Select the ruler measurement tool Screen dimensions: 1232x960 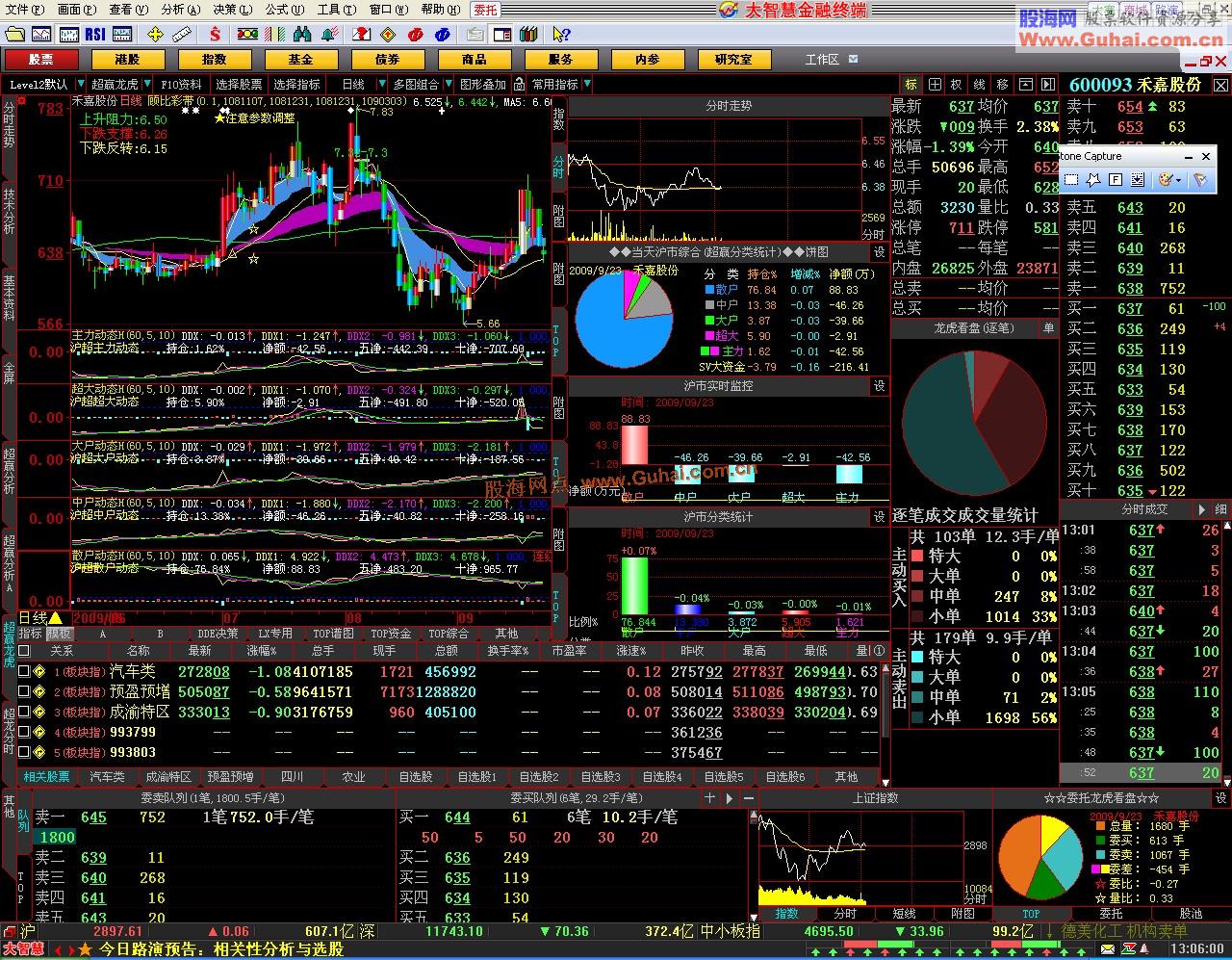[182, 35]
